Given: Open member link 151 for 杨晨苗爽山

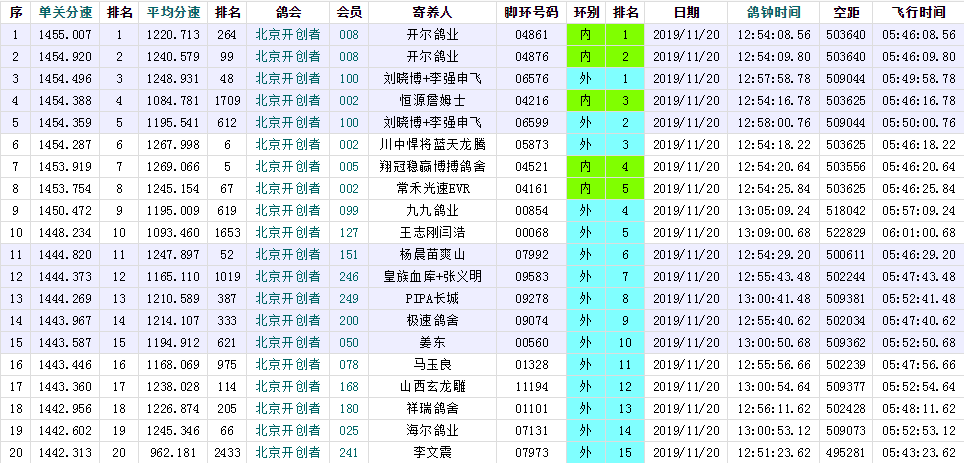Looking at the screenshot, I should point(349,255).
